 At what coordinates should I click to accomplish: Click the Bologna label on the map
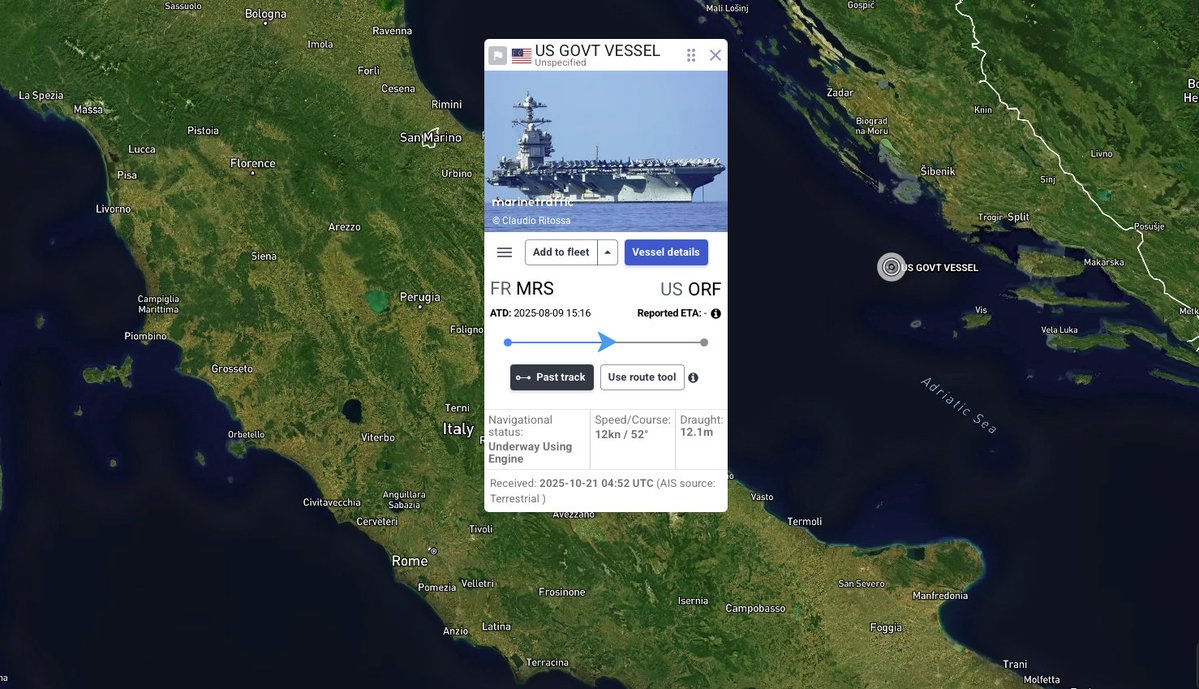[x=265, y=14]
